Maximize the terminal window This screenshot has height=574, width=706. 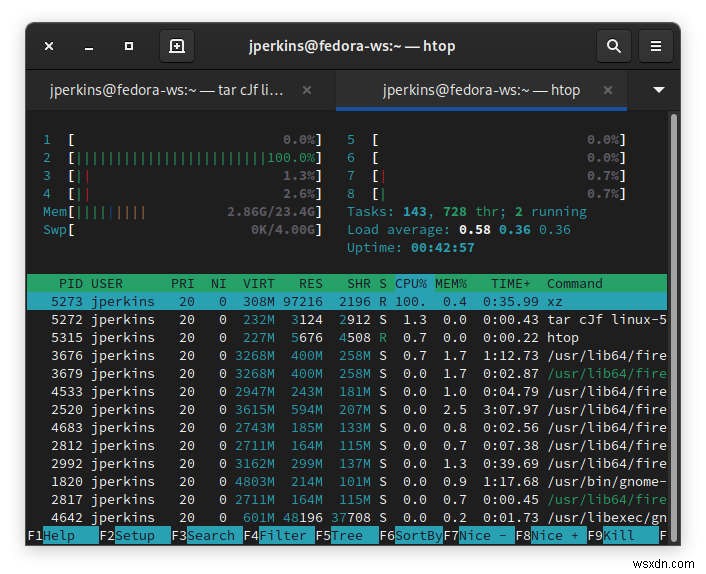[129, 46]
